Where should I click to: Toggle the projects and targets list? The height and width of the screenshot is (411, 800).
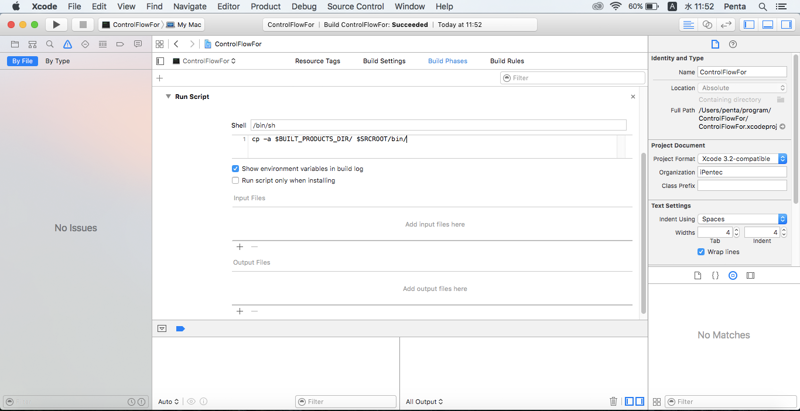tap(160, 61)
